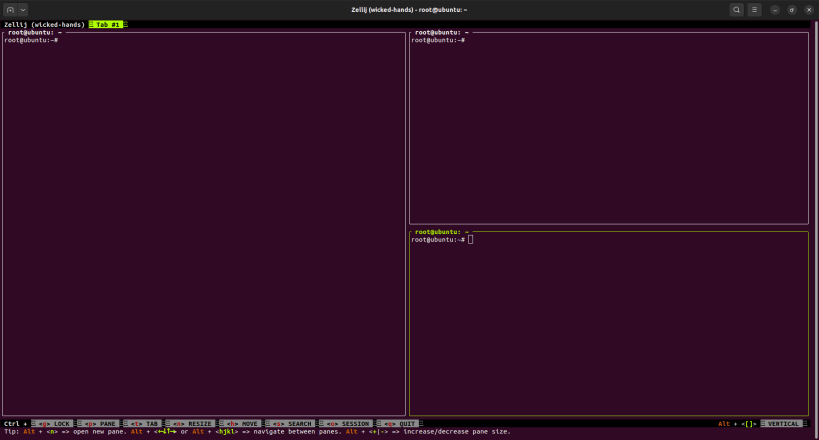Activate SESSION mode in status bar

tap(347, 424)
